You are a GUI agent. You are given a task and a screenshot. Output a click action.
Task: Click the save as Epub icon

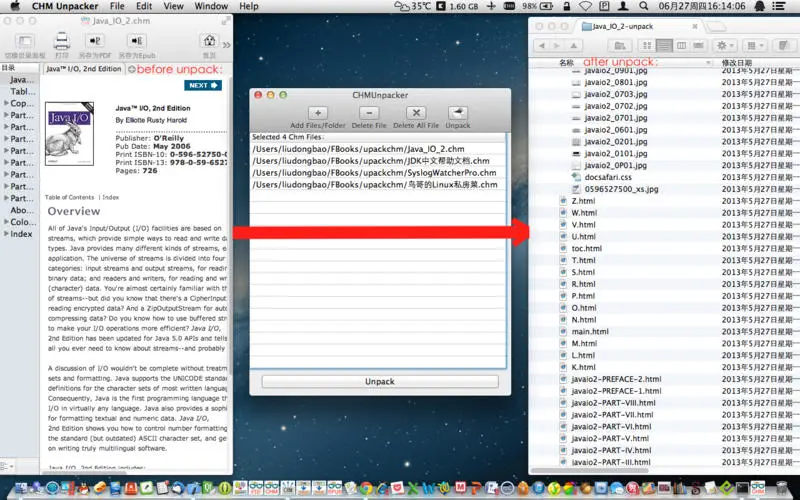(136, 41)
